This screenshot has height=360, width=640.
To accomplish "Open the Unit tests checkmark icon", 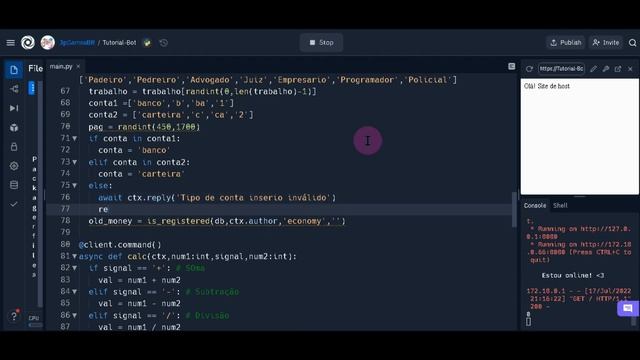I will point(14,204).
